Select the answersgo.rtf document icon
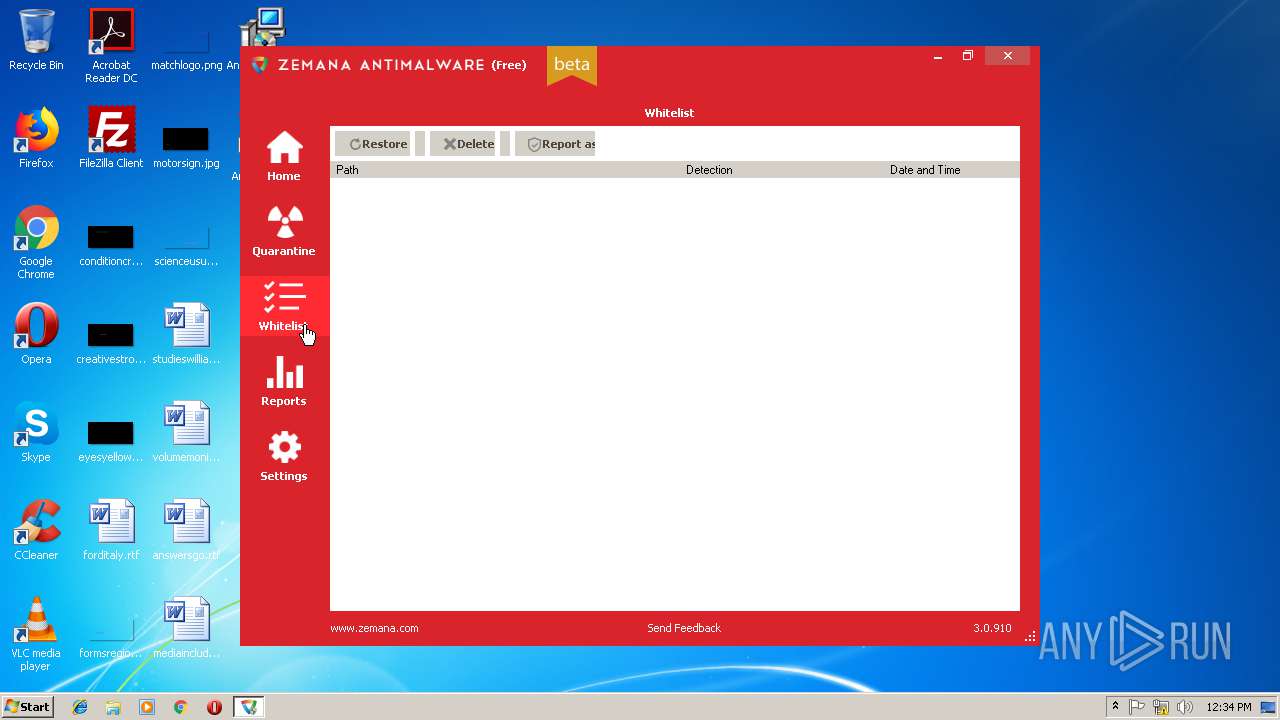The image size is (1280, 720). [186, 530]
